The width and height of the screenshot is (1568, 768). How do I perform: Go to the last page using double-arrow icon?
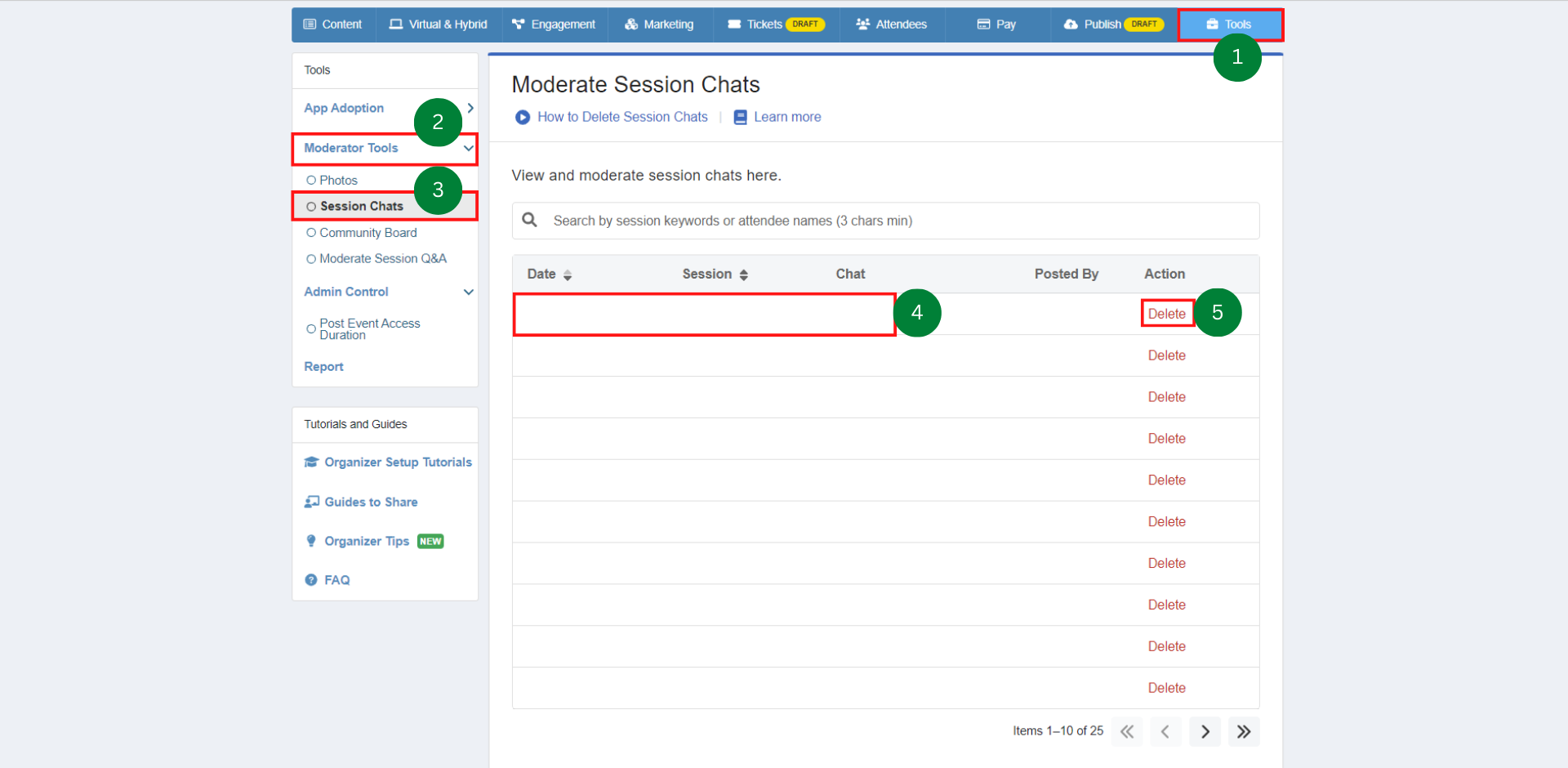(x=1244, y=731)
